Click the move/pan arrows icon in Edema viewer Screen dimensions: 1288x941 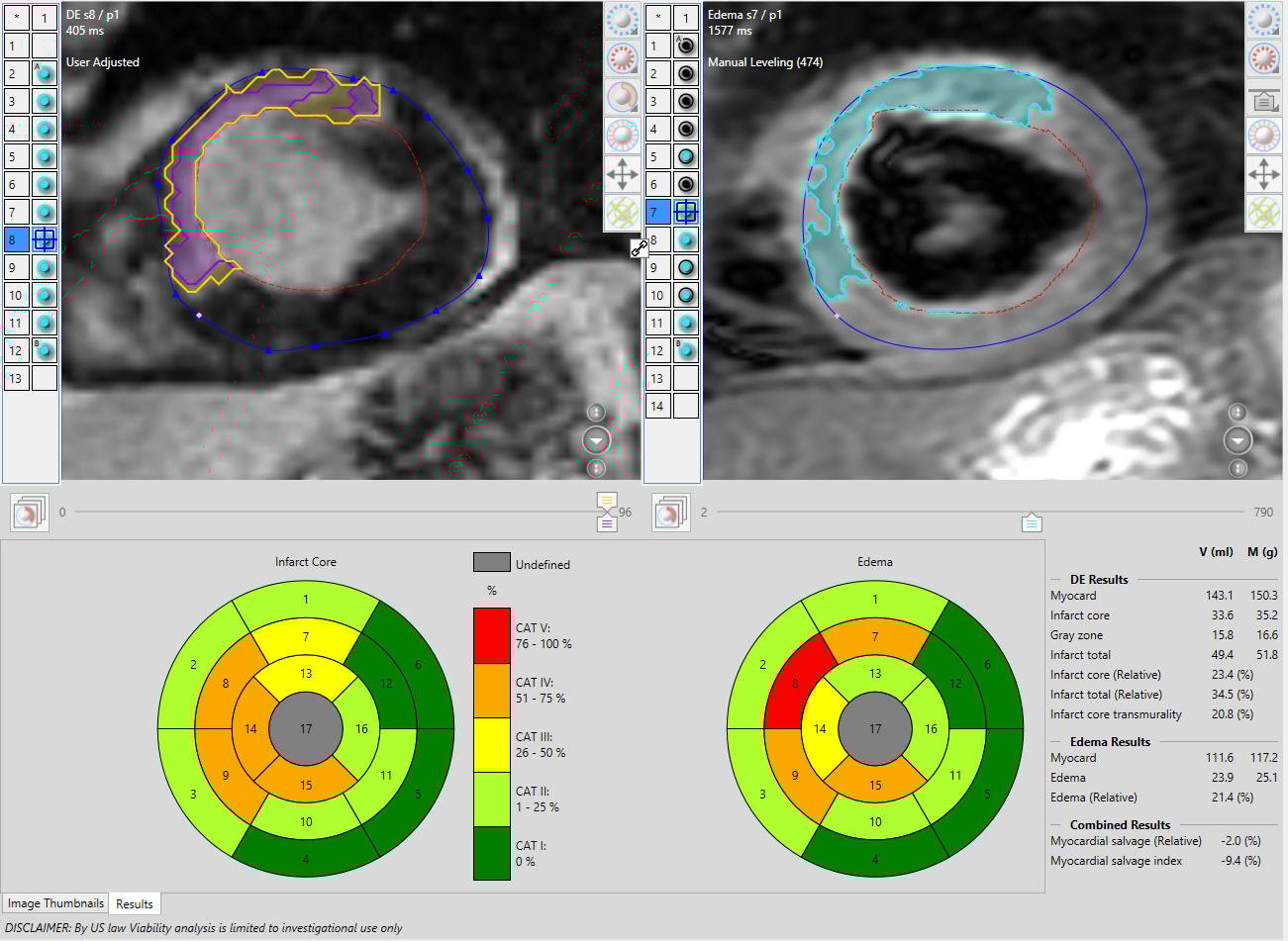tap(1263, 175)
